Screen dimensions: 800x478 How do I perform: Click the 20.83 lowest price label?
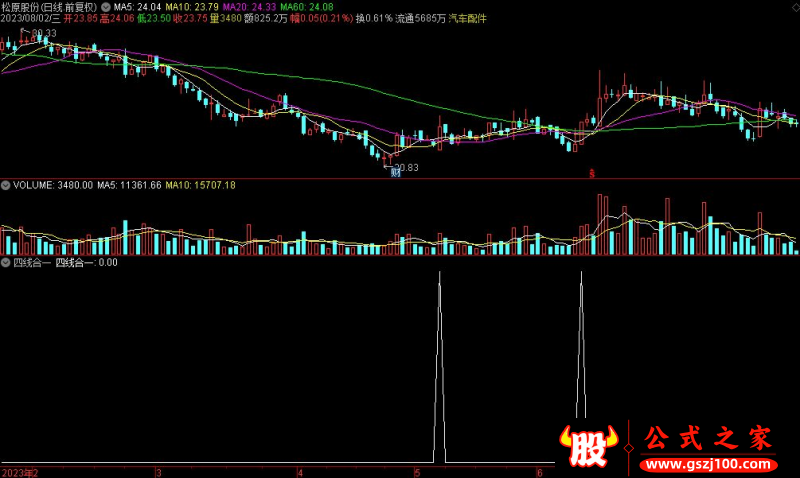pyautogui.click(x=406, y=167)
